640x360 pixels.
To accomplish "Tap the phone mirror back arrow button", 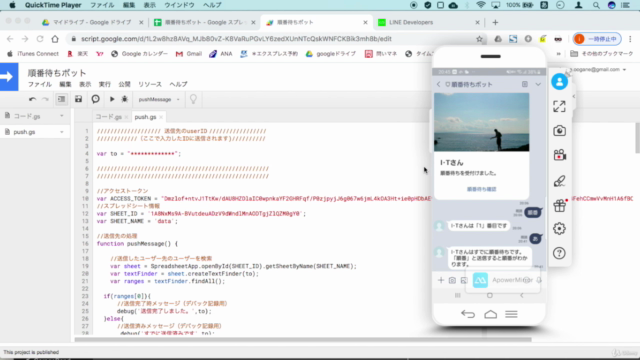I will tap(468, 314).
